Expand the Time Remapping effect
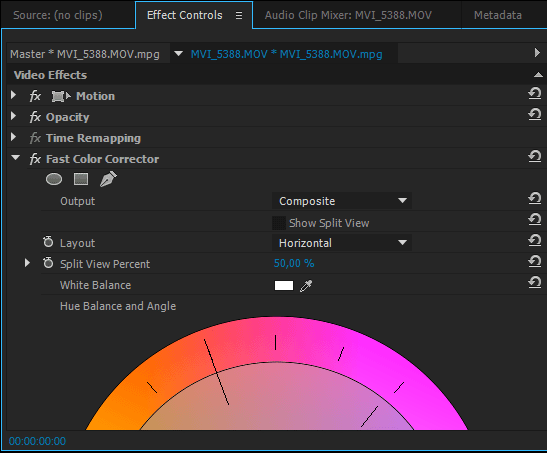This screenshot has height=453, width=547. [x=14, y=137]
